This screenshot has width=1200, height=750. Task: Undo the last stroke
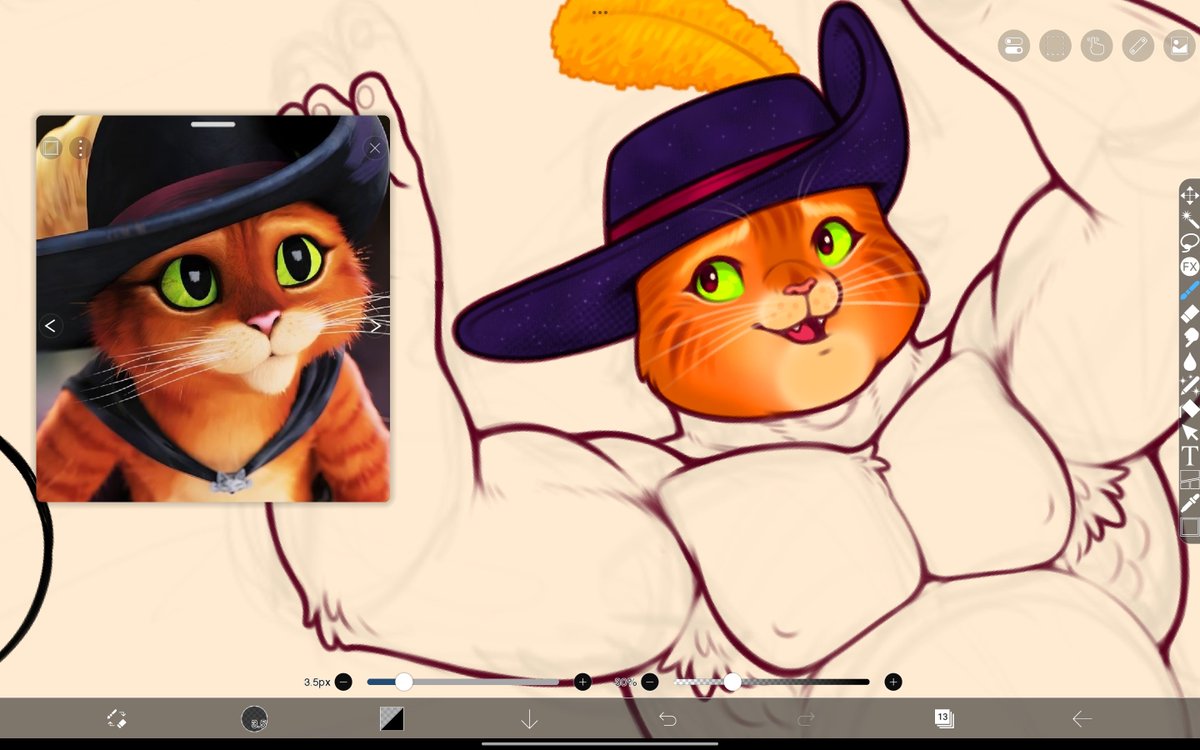(x=667, y=718)
